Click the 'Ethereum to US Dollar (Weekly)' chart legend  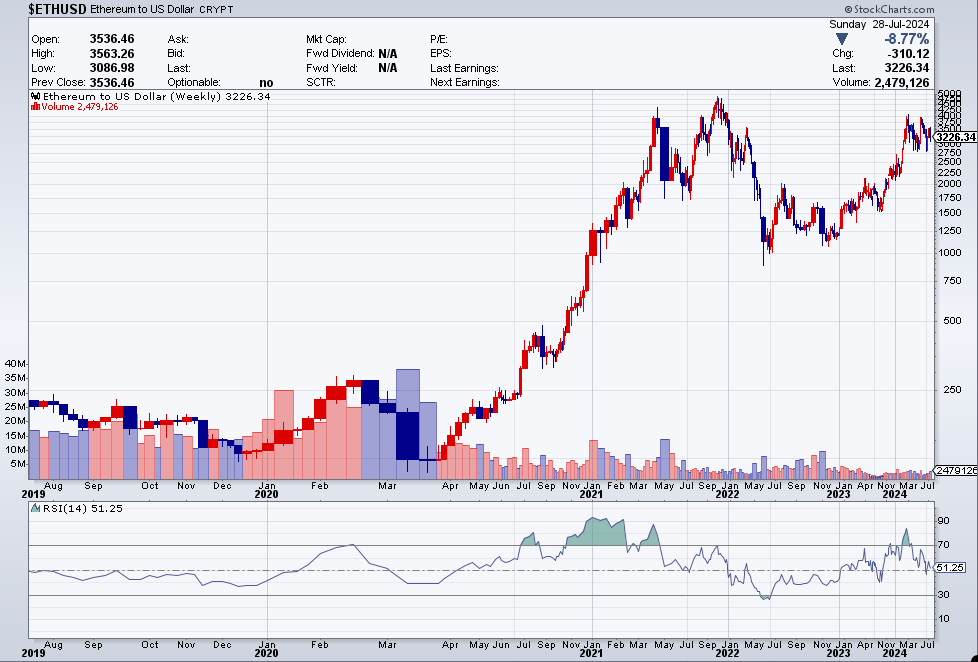tap(133, 97)
